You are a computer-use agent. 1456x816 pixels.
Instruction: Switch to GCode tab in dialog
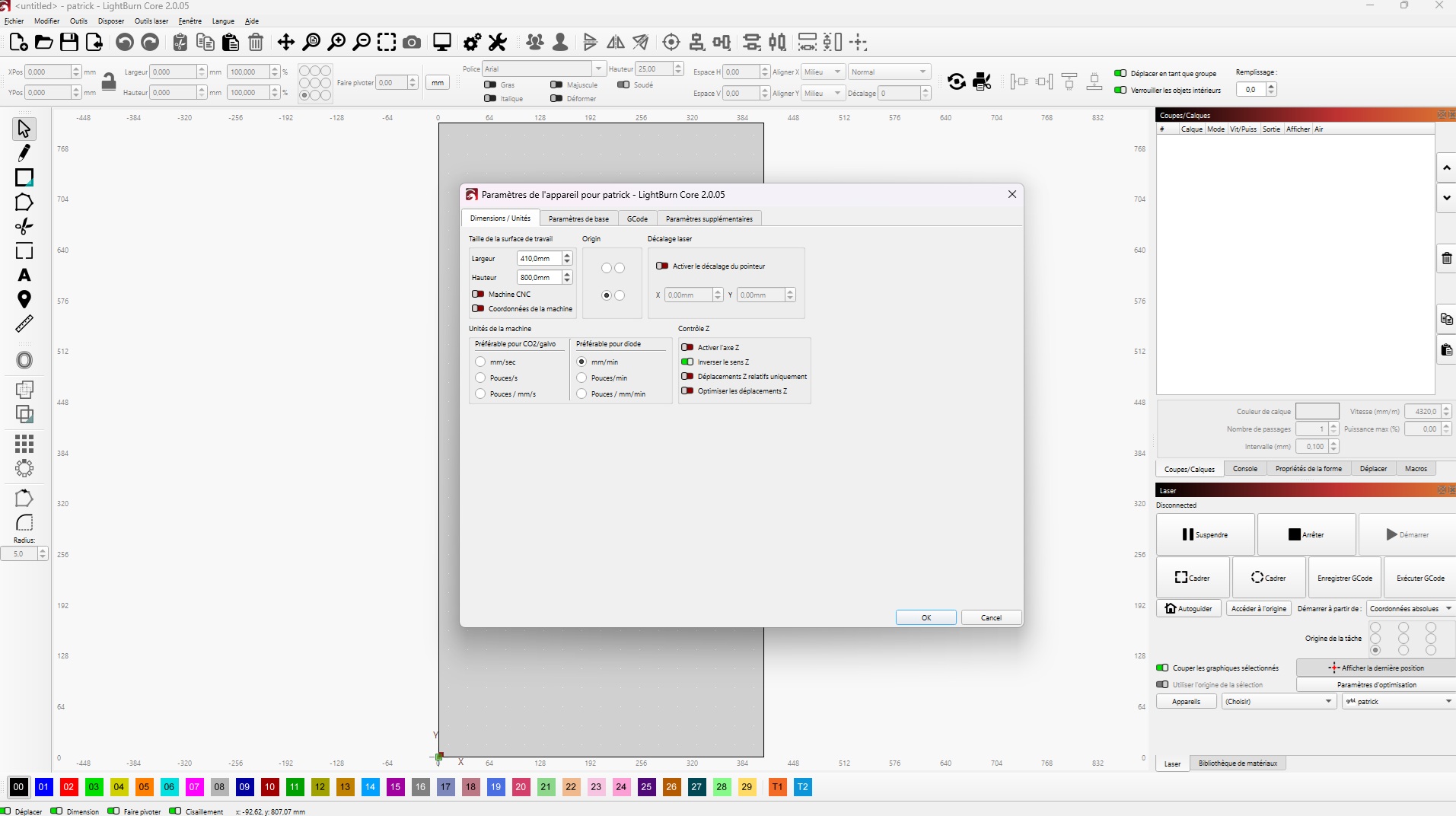point(637,218)
